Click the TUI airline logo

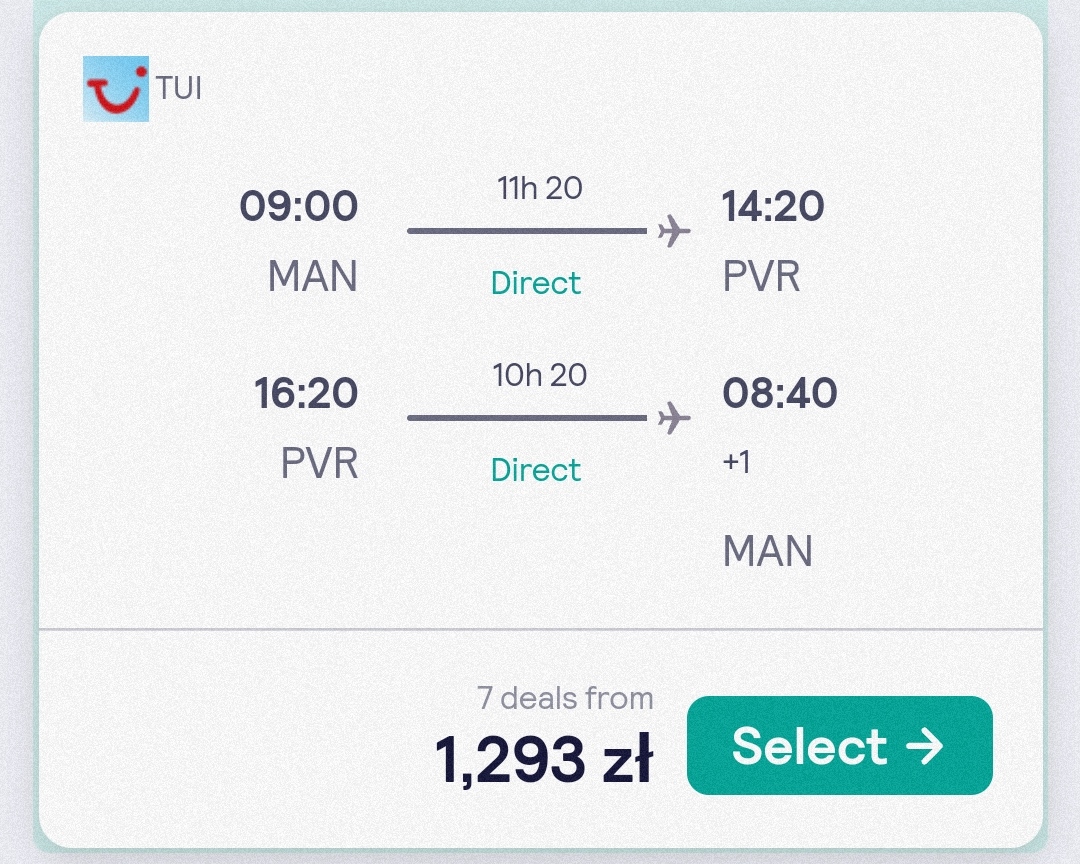(116, 89)
